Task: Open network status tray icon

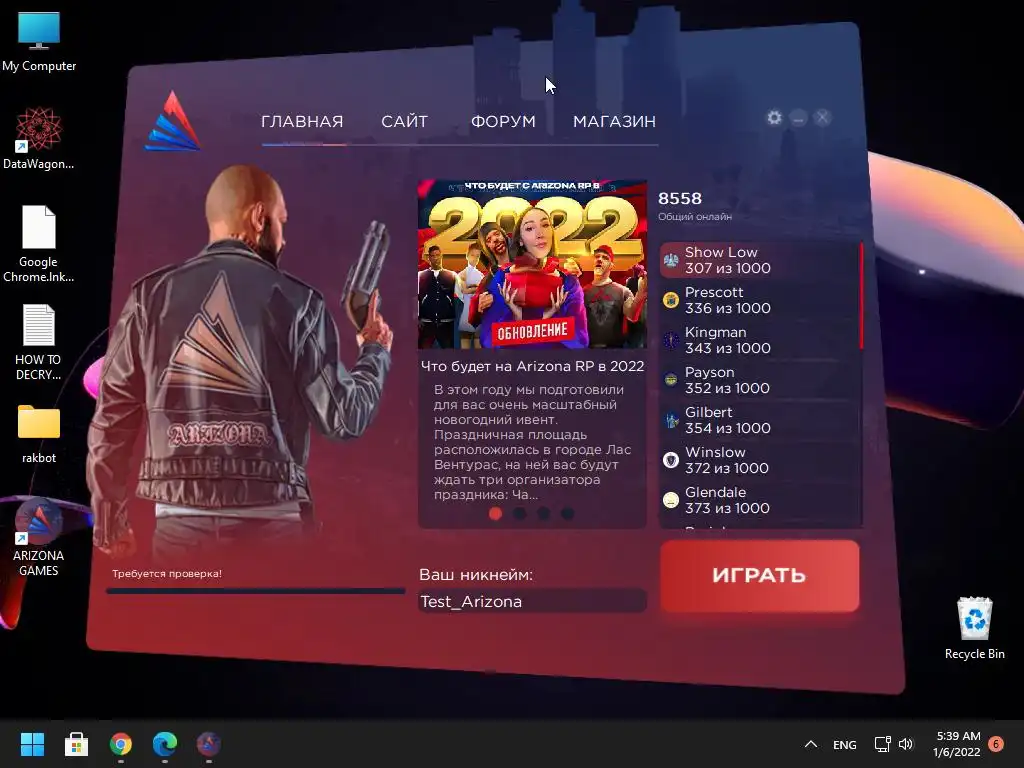Action: tap(883, 744)
